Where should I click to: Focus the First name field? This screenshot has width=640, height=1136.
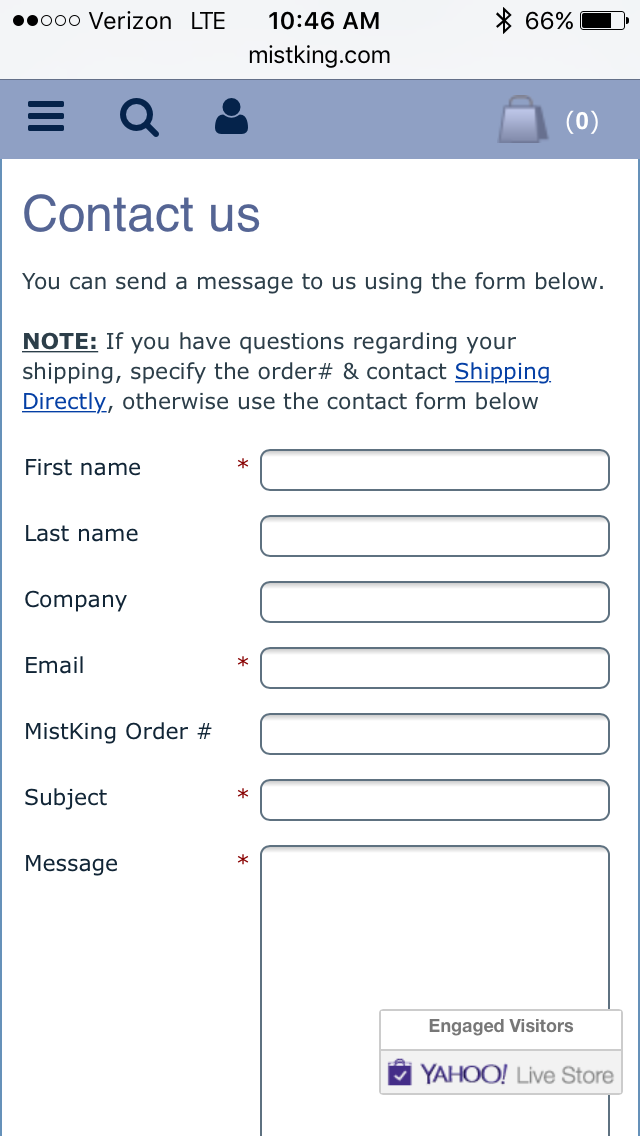coord(435,470)
